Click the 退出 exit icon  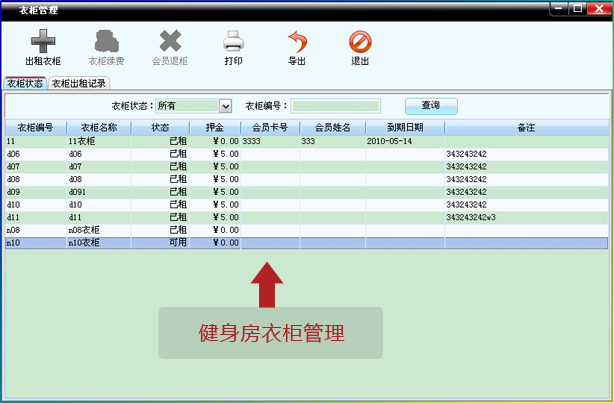360,42
